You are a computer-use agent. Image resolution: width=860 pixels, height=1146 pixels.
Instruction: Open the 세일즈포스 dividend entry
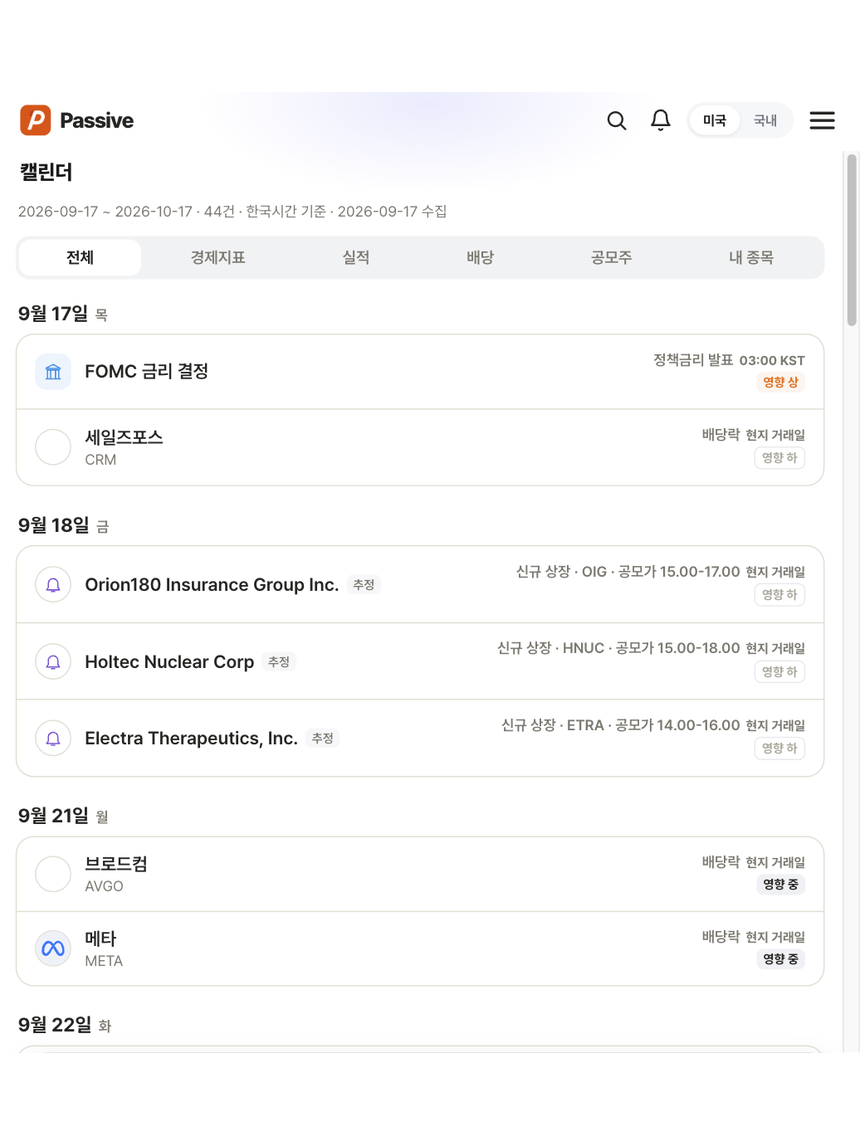[x=420, y=447]
